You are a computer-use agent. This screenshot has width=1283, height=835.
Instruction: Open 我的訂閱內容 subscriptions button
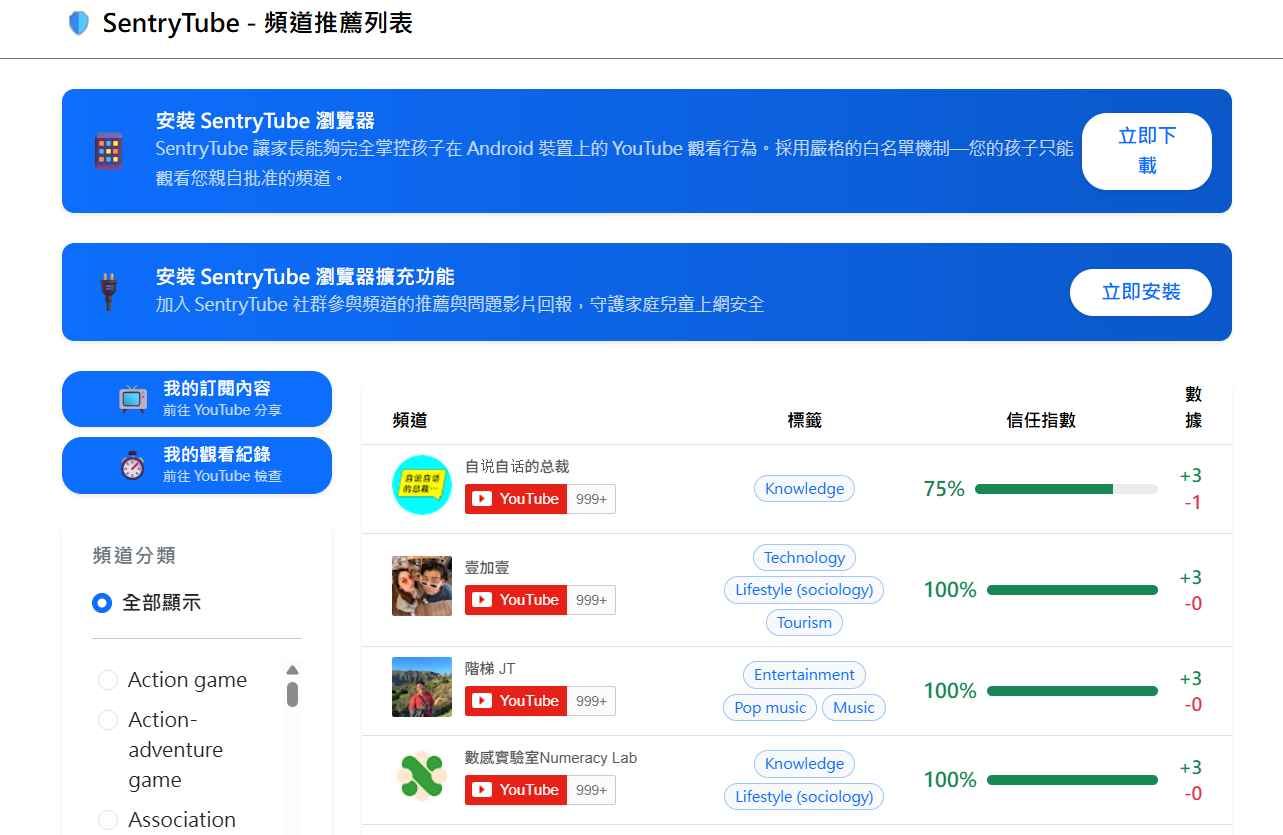(x=197, y=399)
